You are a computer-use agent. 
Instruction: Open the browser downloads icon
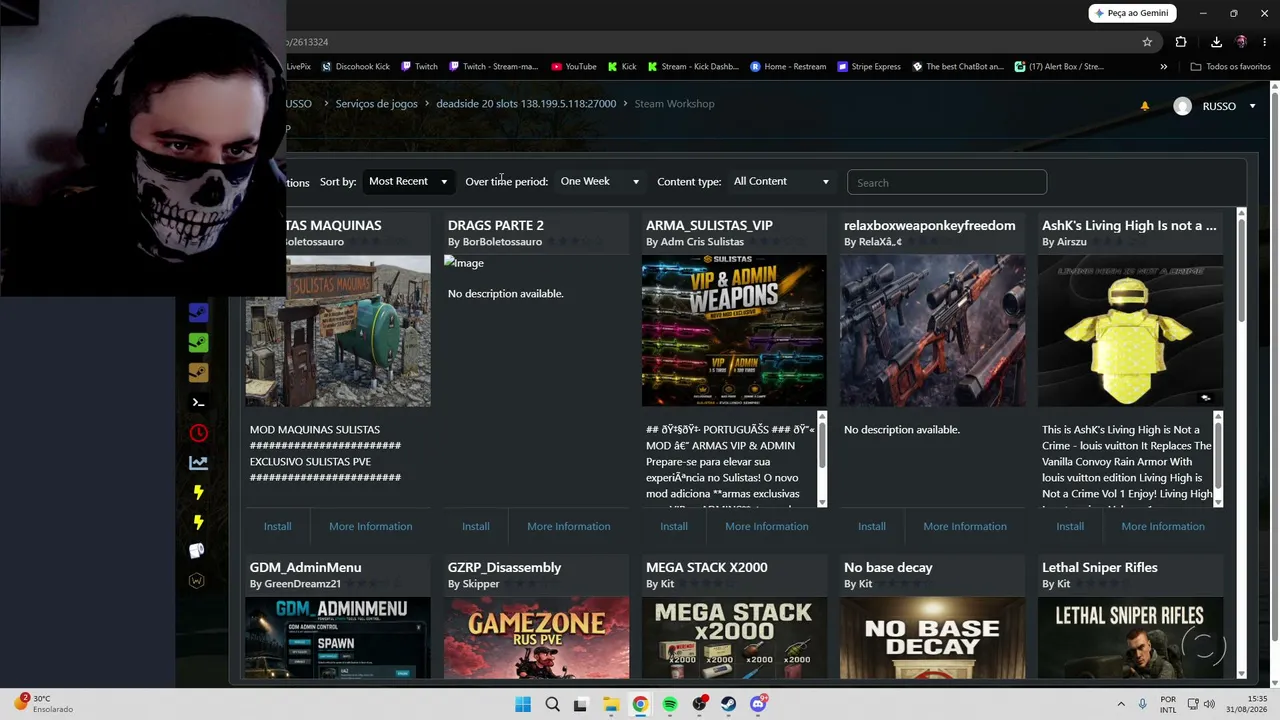click(x=1216, y=42)
